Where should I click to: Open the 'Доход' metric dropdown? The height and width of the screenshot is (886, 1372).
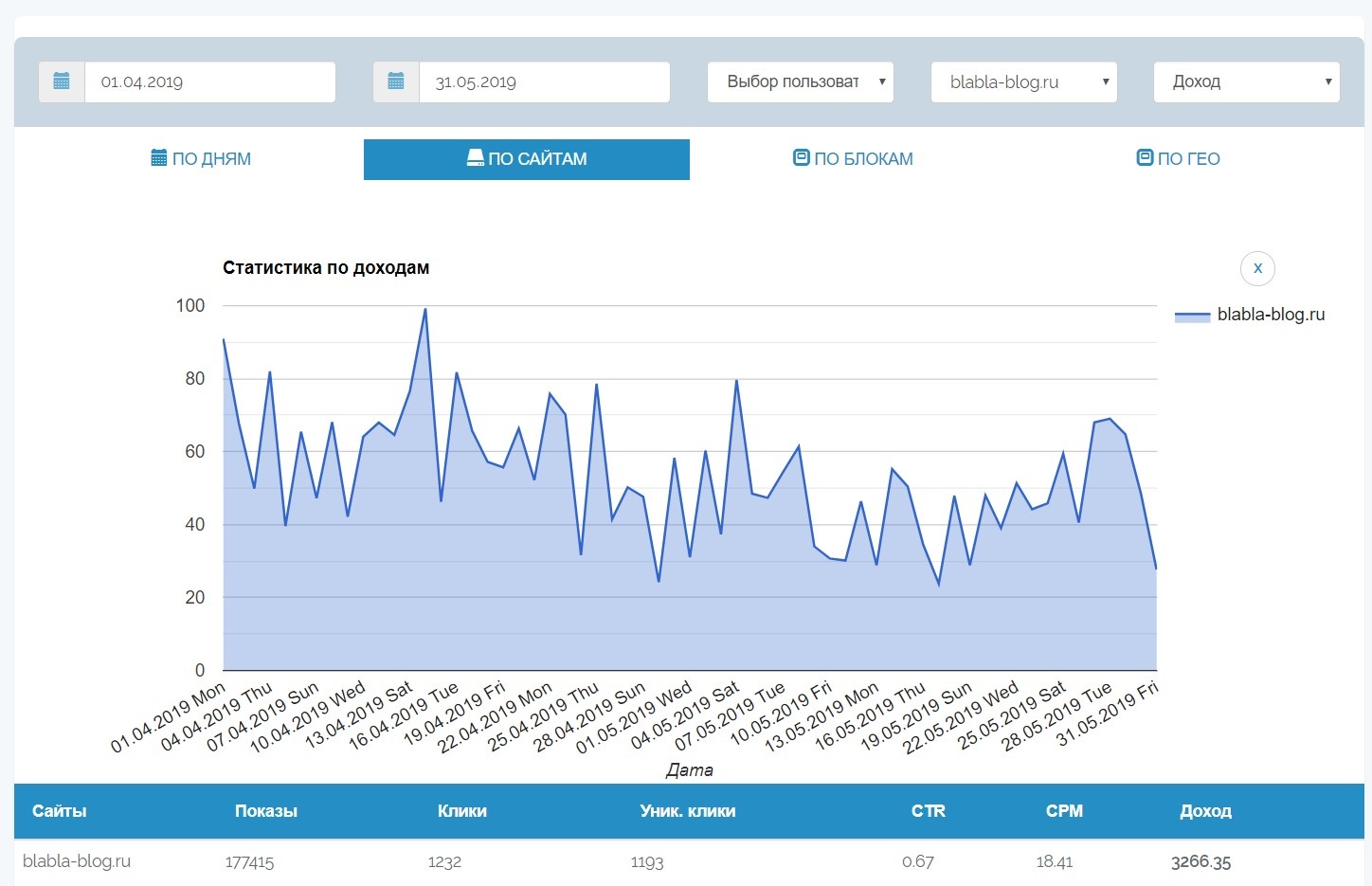[1246, 81]
